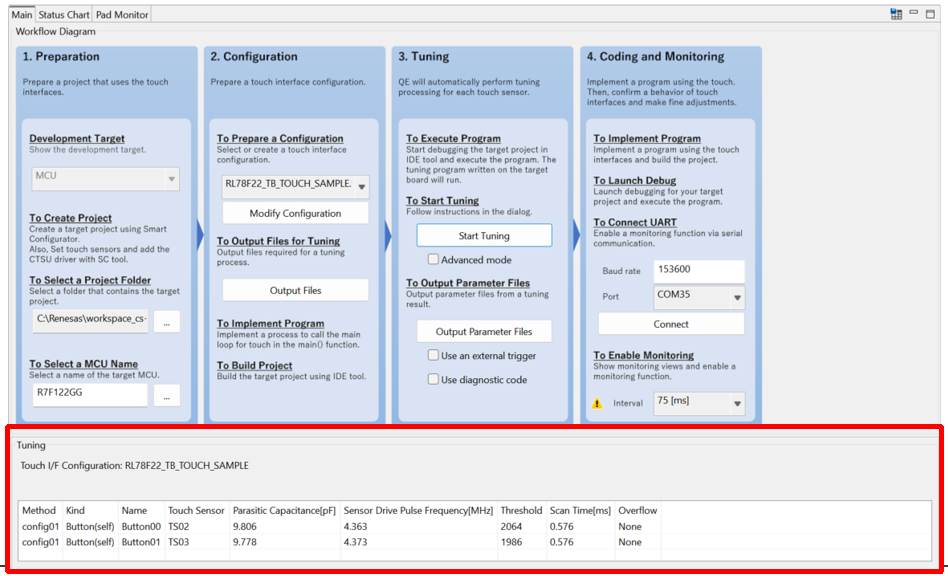Select the Button01 row in tuning table
This screenshot has height=576, width=948.
140,542
